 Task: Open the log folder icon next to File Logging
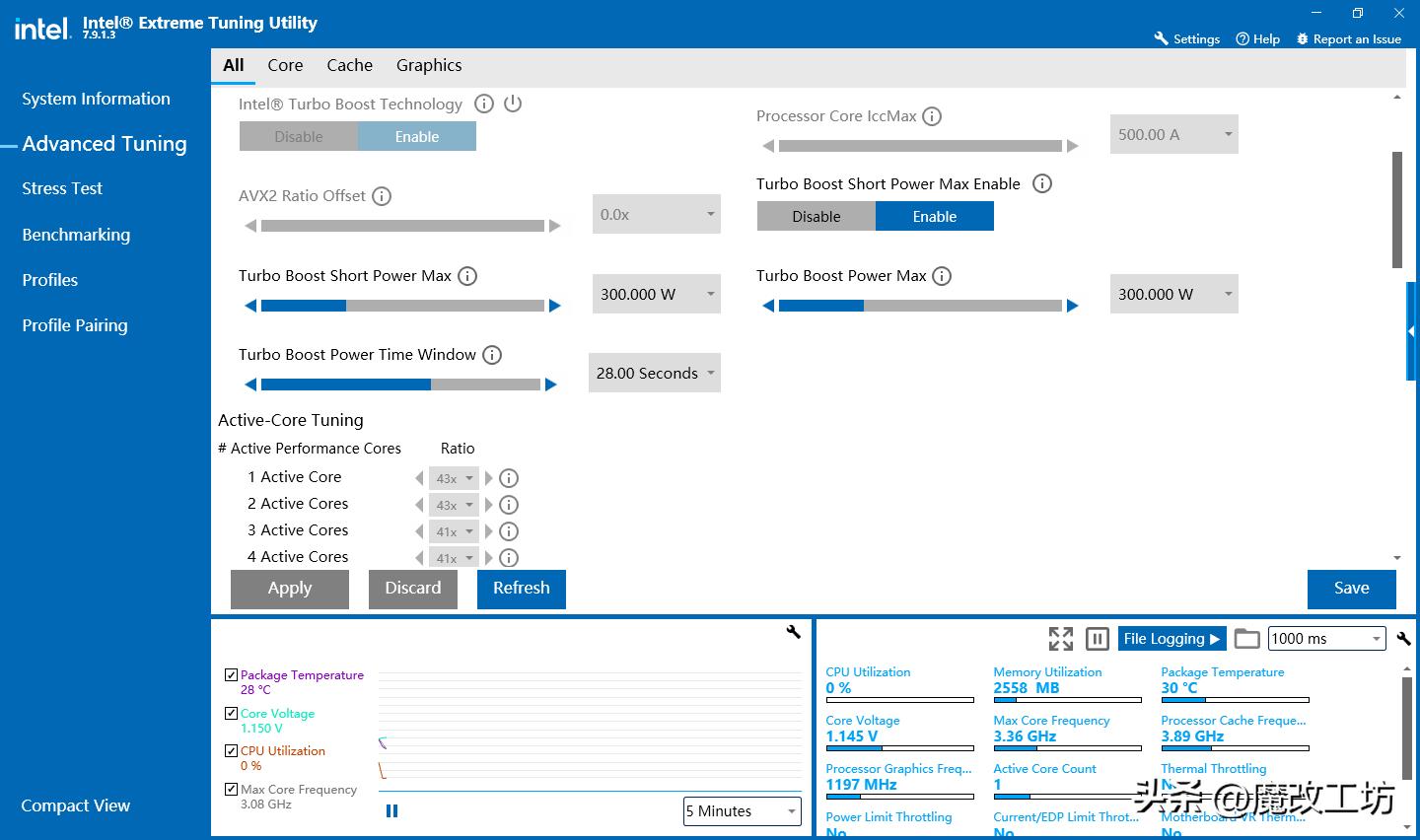coord(1246,639)
